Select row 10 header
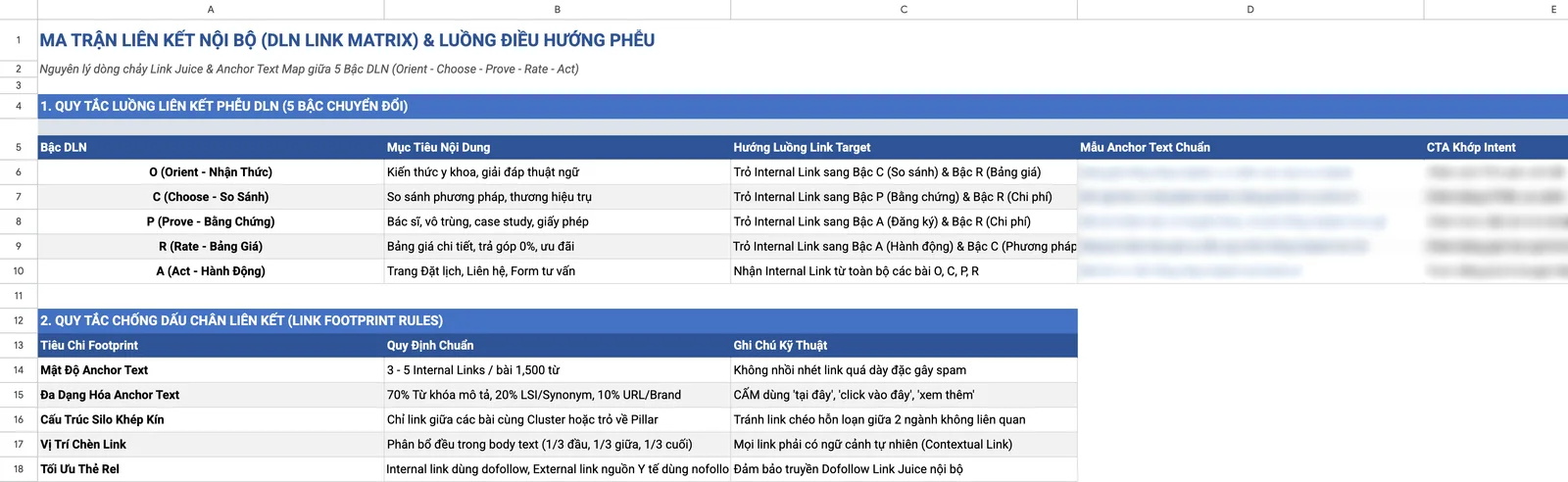1568x482 pixels. point(19,271)
